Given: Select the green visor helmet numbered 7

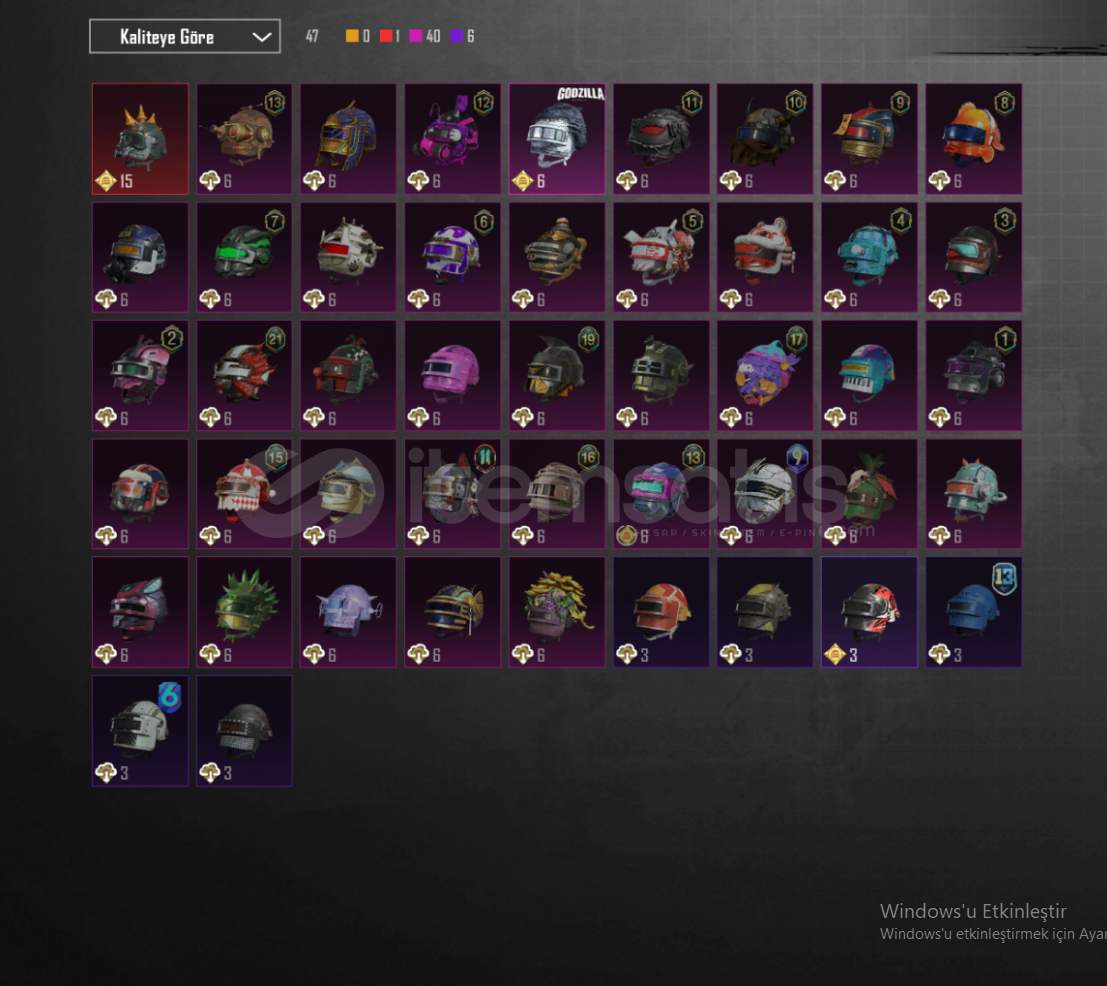Looking at the screenshot, I should pos(244,258).
